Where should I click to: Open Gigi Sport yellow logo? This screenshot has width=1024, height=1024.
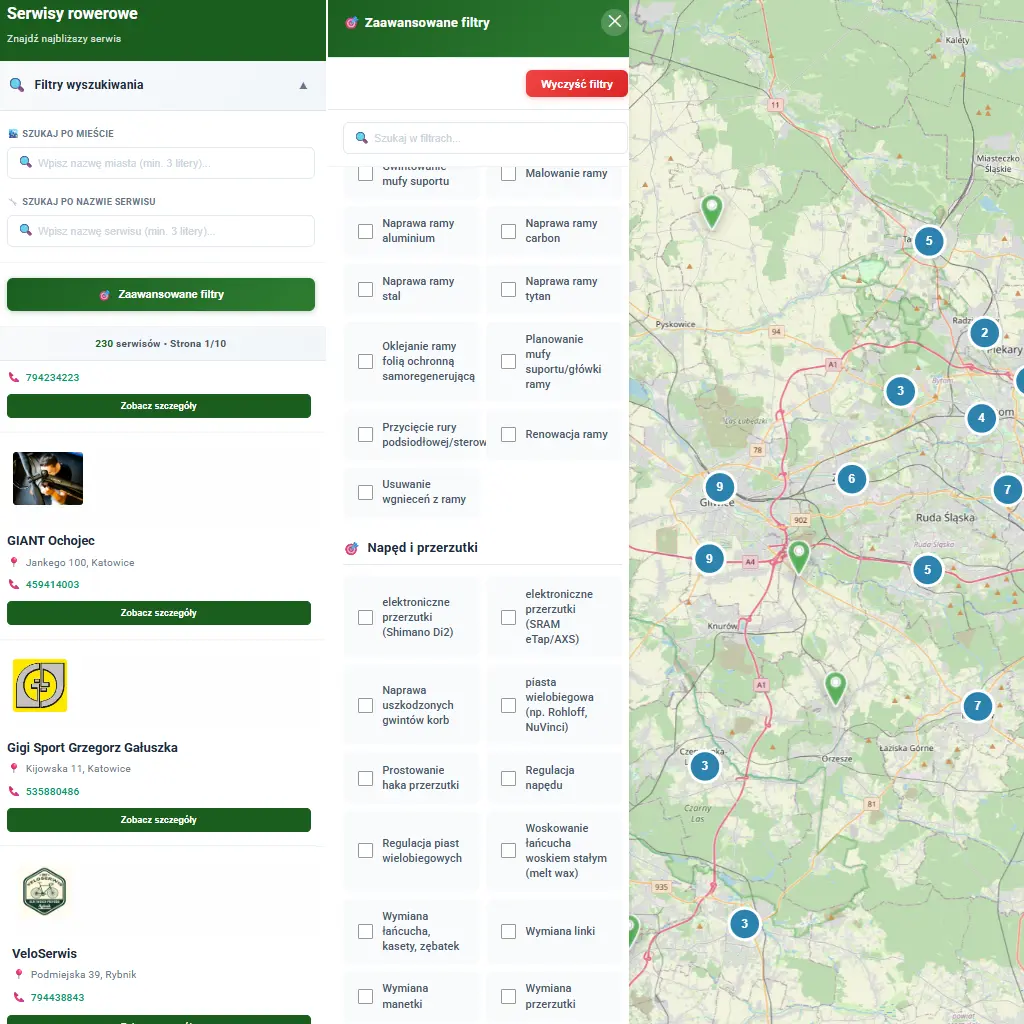(x=40, y=685)
